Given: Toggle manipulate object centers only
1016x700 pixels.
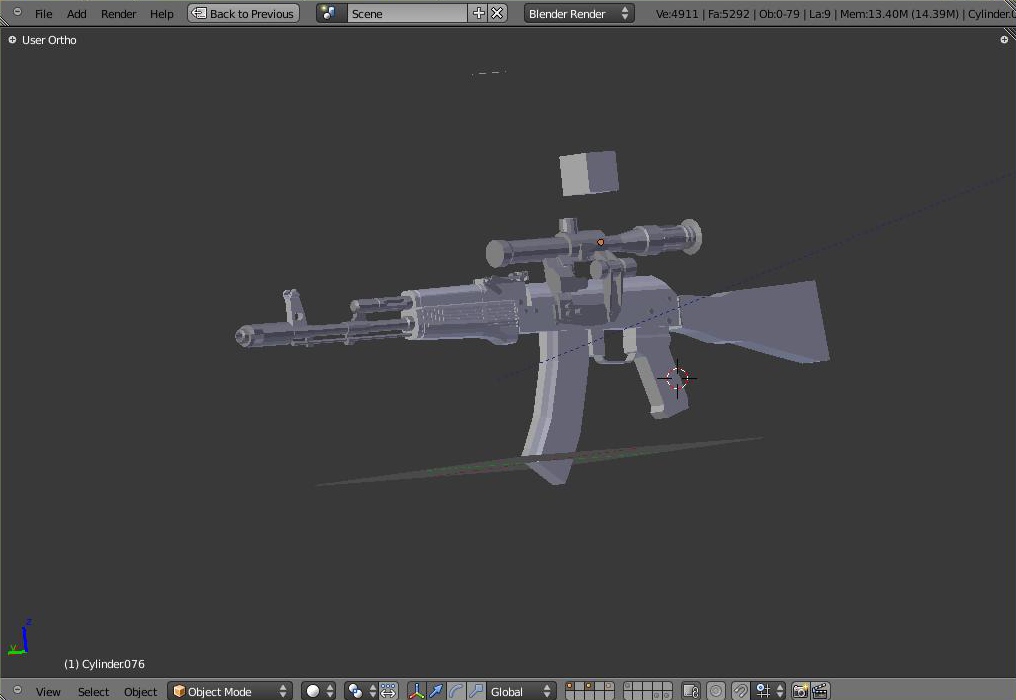Looking at the screenshot, I should (x=387, y=692).
